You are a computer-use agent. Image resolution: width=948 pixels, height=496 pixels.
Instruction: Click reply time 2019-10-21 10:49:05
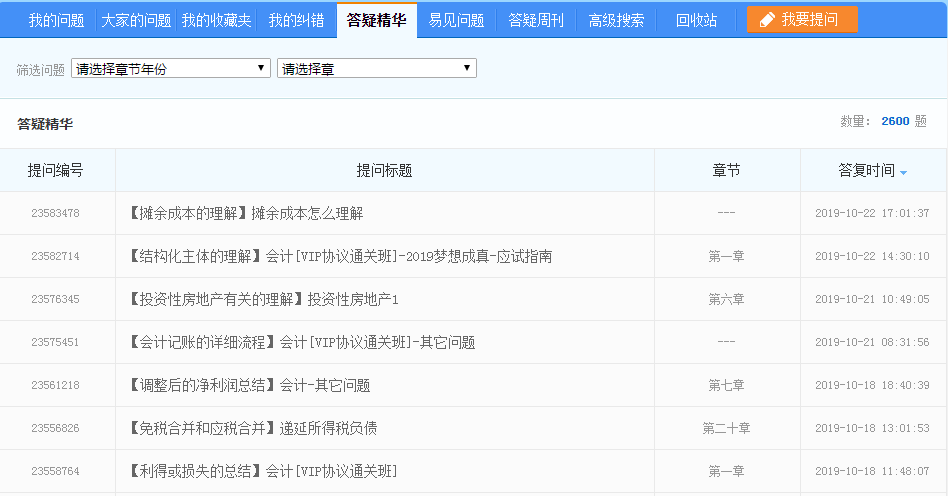coord(872,299)
